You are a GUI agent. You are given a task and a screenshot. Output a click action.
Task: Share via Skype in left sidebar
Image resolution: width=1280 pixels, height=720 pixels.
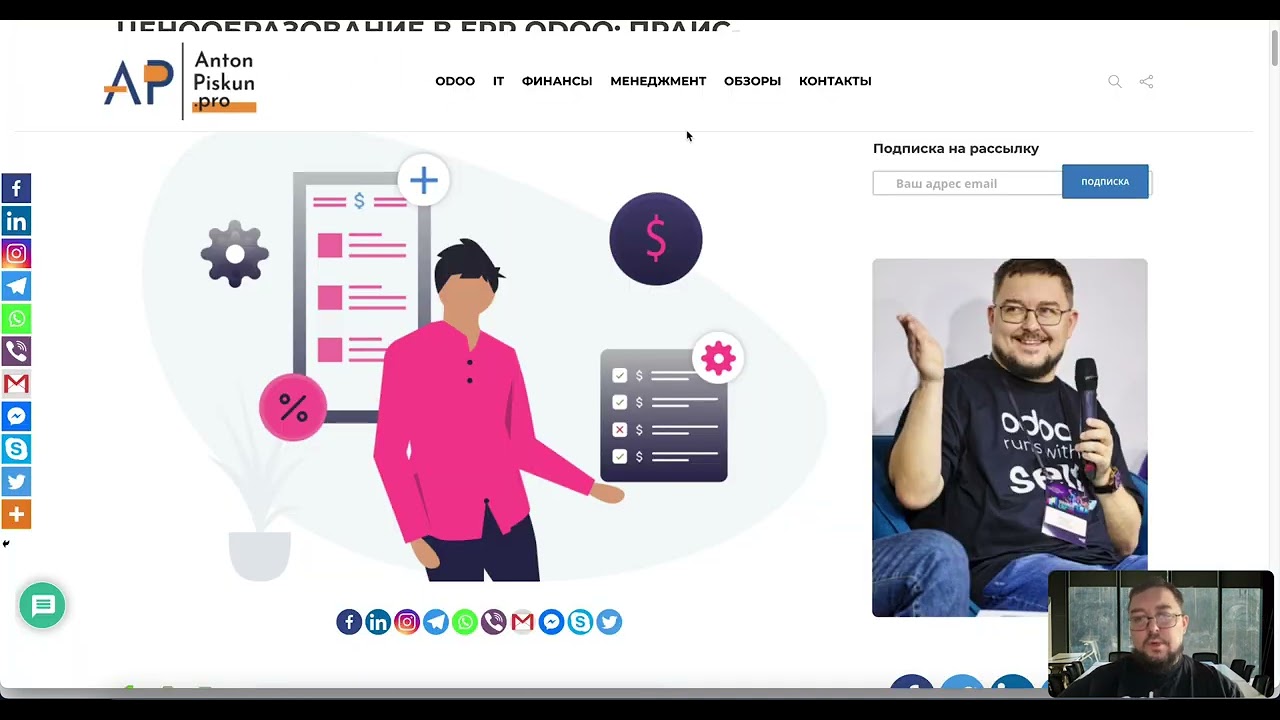click(x=16, y=448)
